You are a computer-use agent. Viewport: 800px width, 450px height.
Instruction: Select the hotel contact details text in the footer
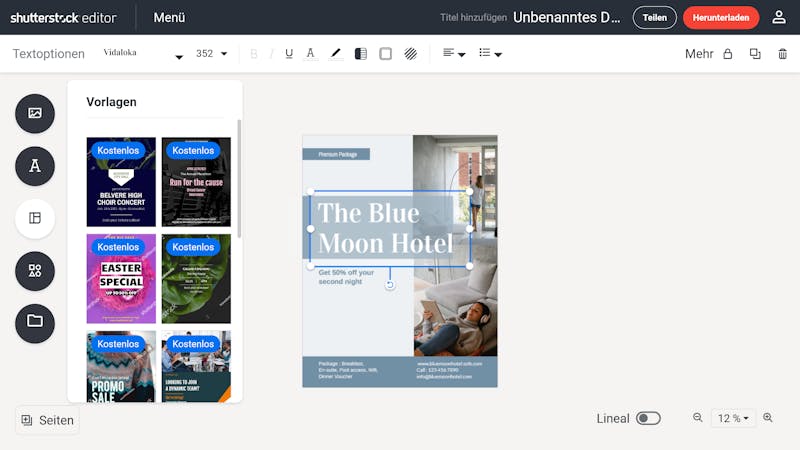tap(449, 370)
